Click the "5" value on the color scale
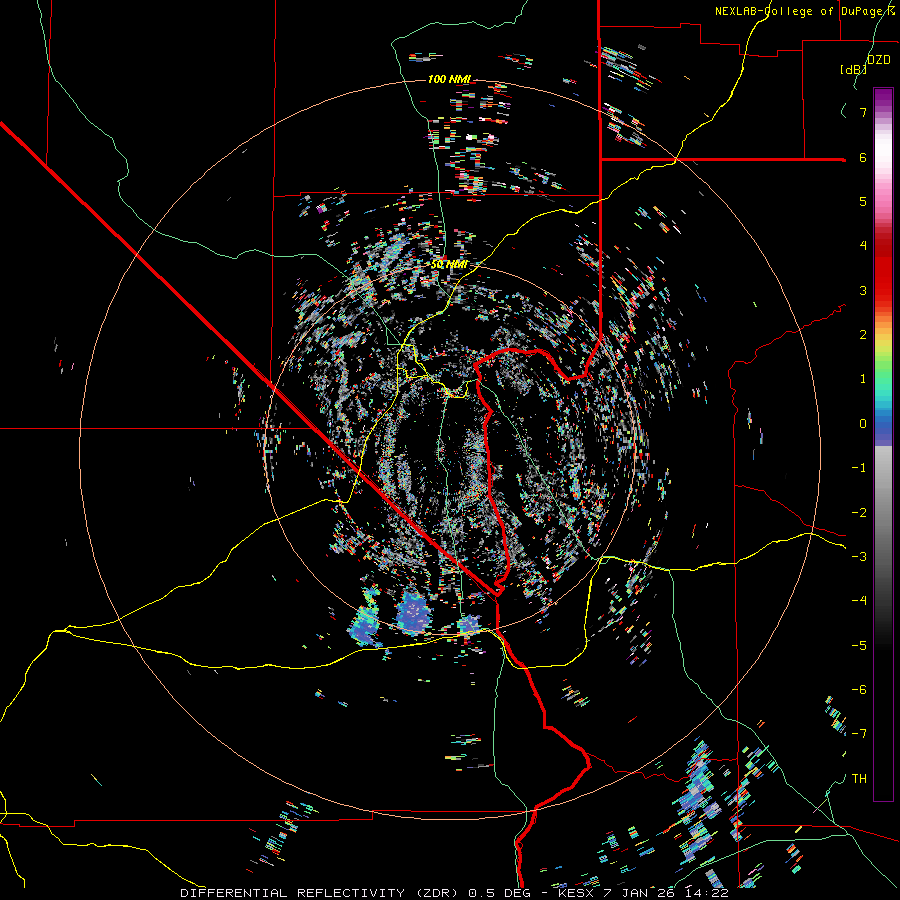900x900 pixels. [863, 201]
